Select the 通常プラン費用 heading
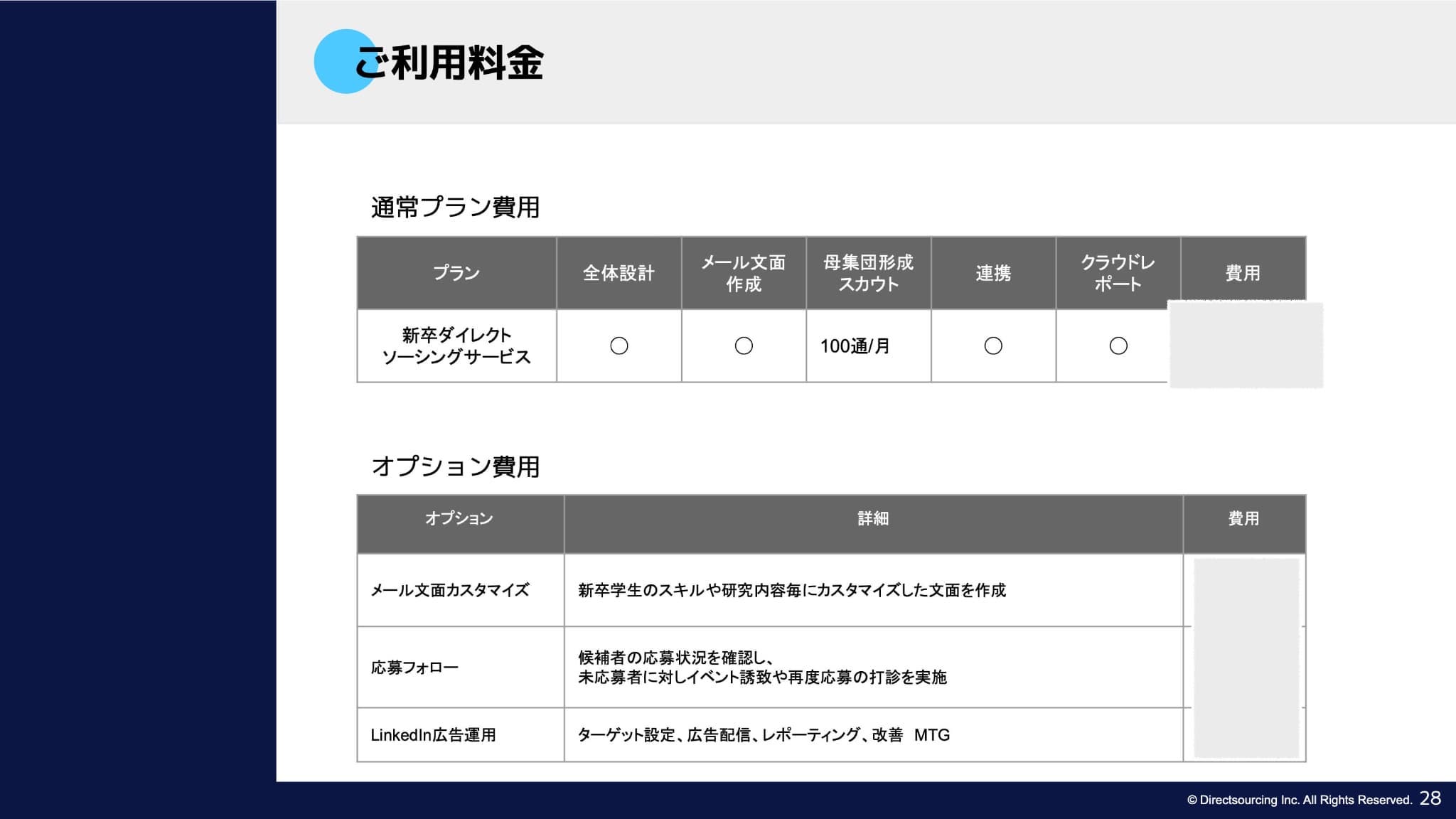 [x=455, y=208]
